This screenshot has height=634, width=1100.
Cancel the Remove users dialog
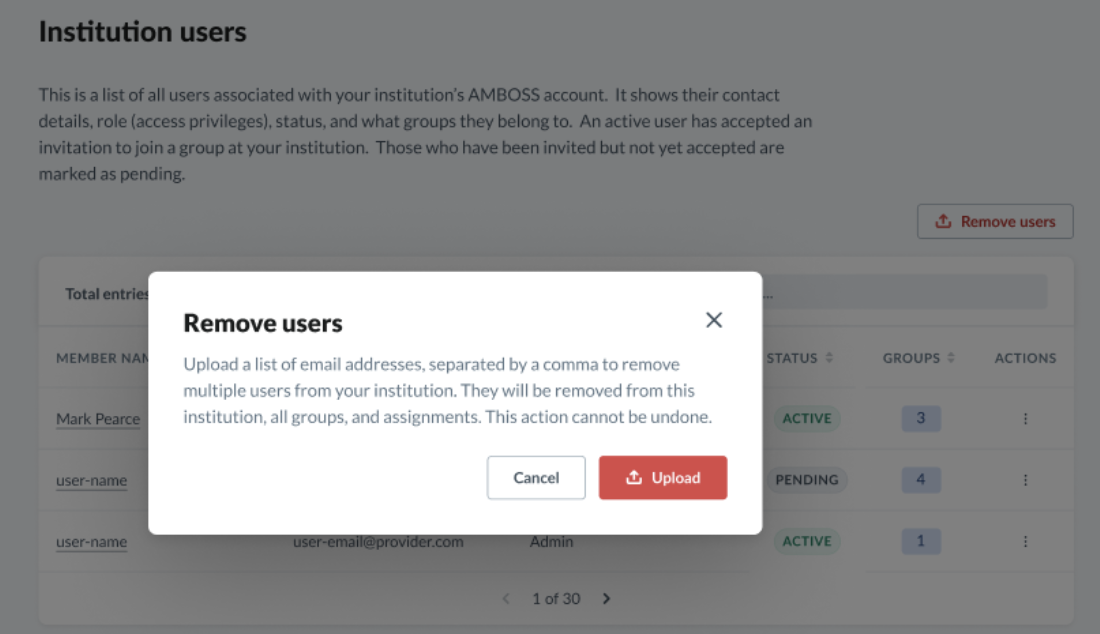pos(536,478)
